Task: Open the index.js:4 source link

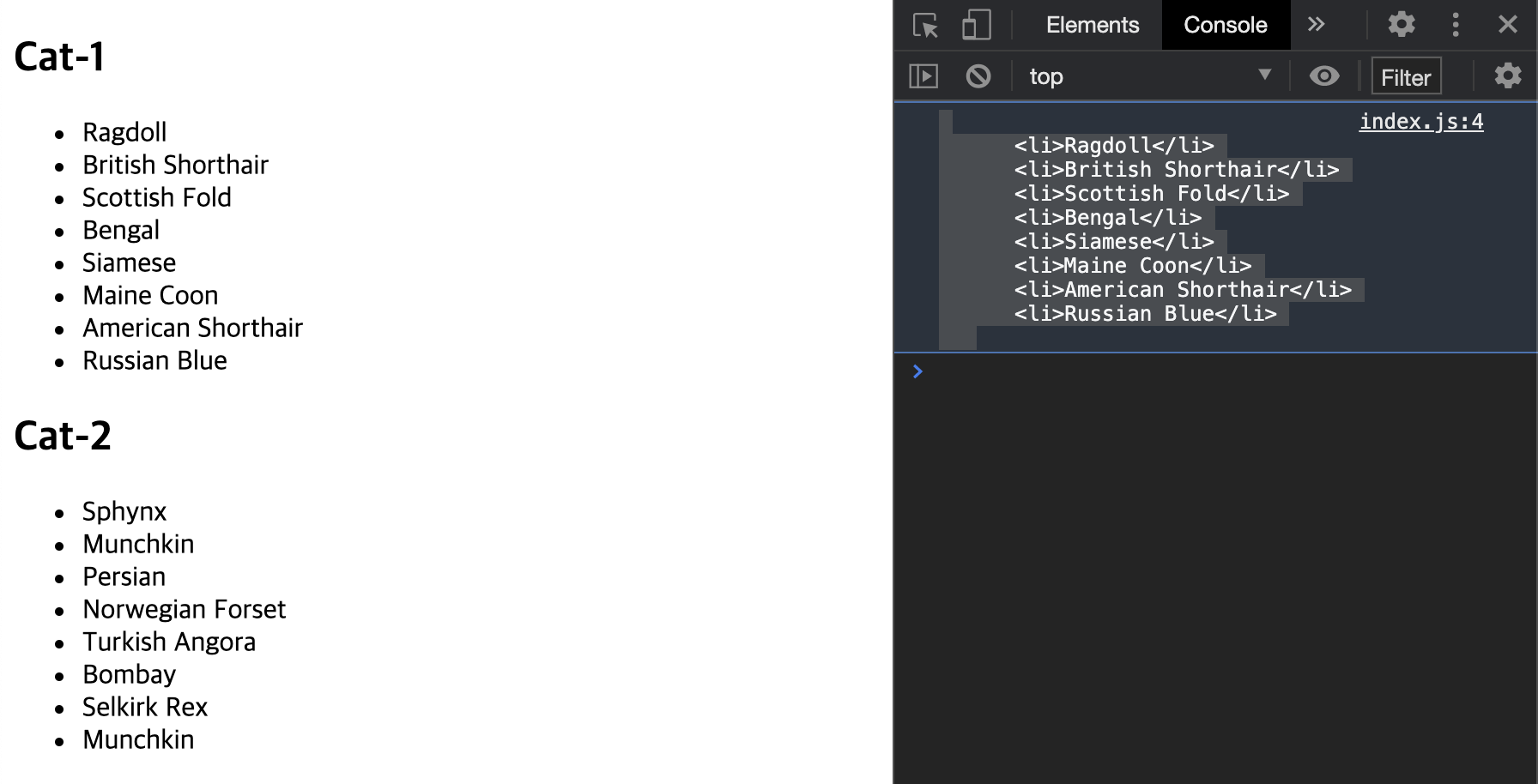Action: (x=1420, y=122)
